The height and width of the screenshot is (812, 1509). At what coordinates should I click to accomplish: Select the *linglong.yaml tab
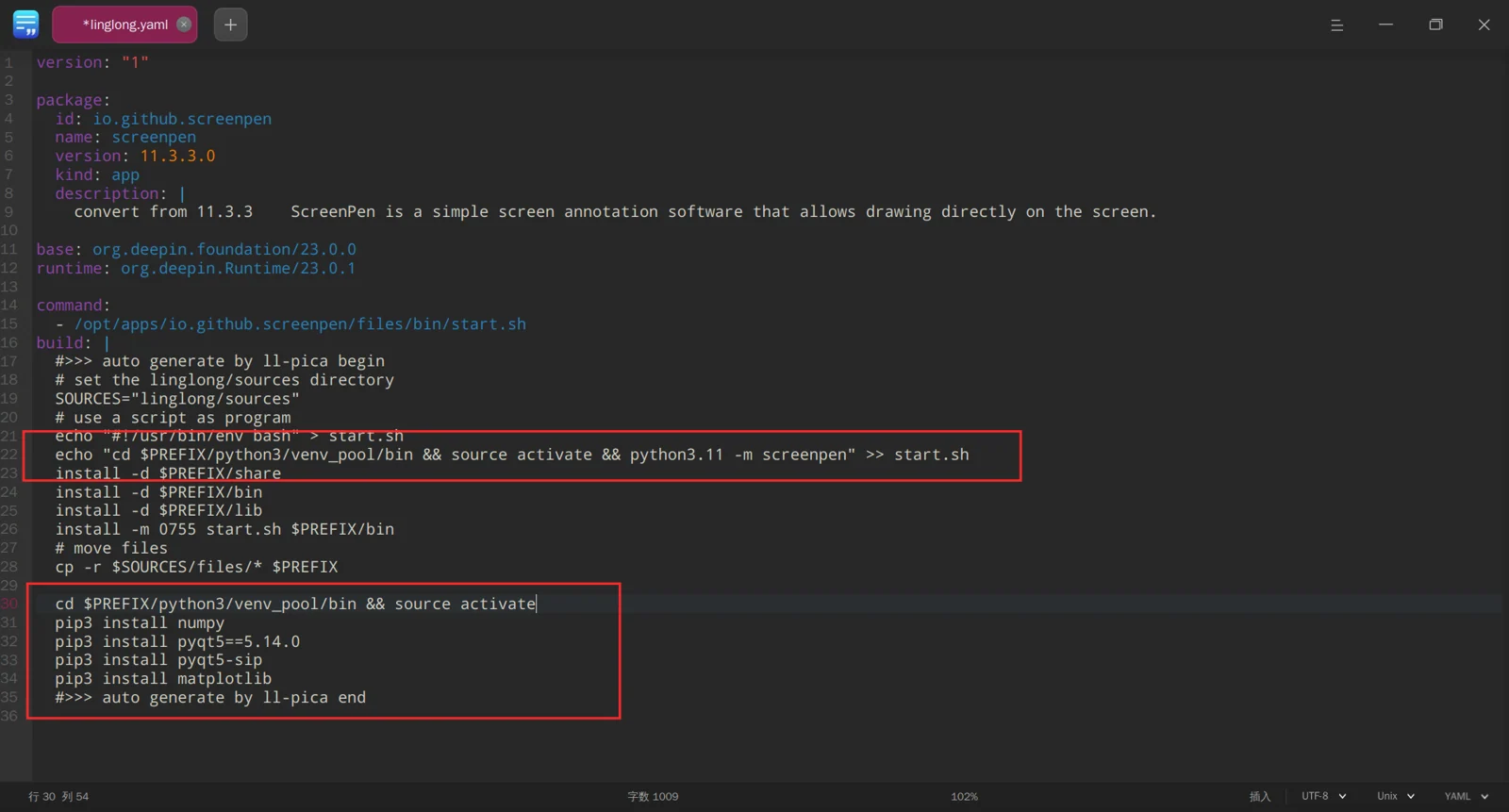[x=124, y=25]
